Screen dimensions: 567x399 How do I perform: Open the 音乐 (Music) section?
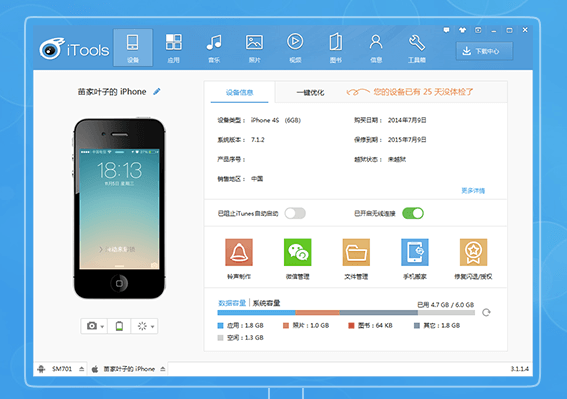tap(214, 48)
